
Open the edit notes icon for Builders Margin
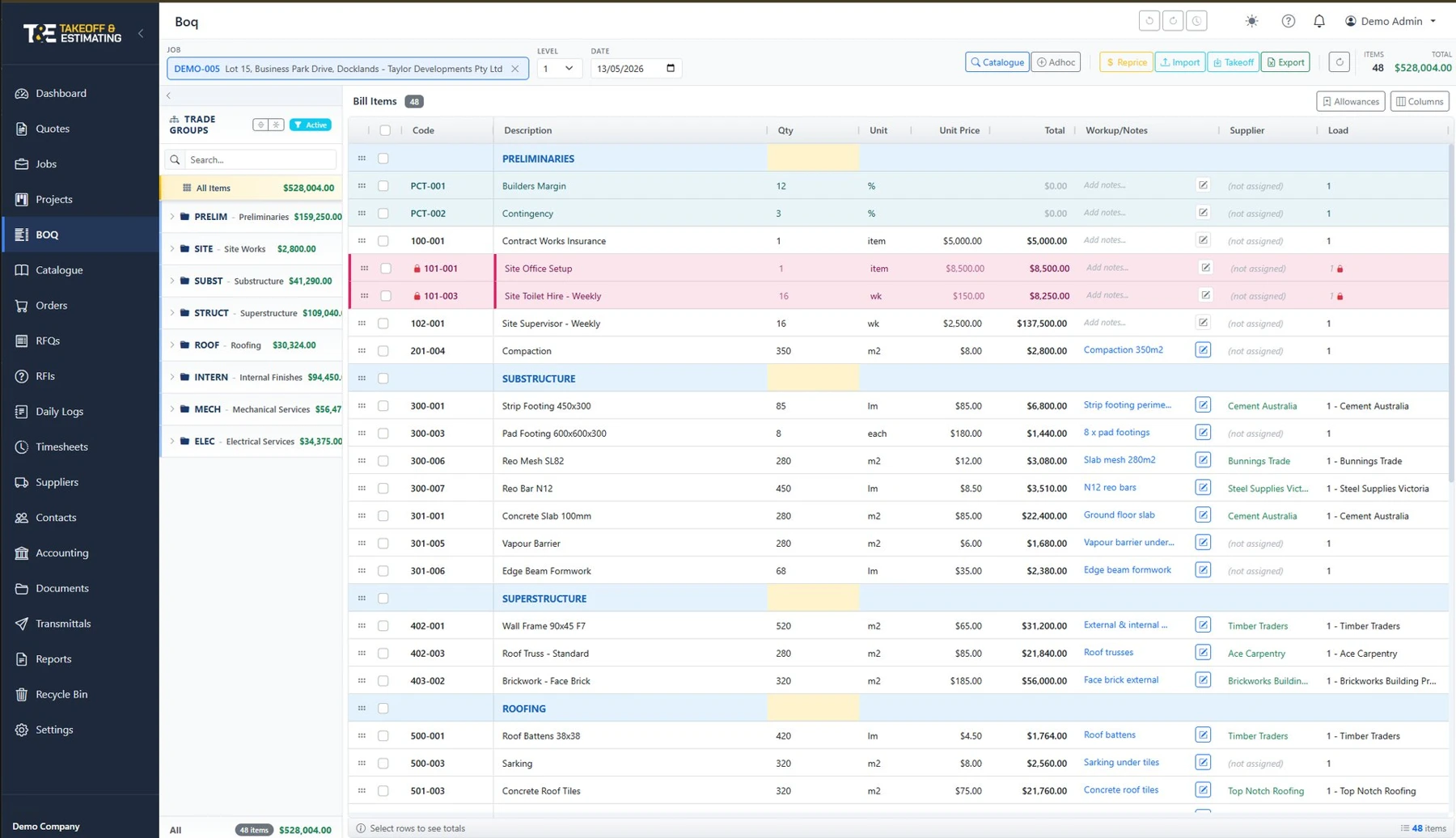tap(1203, 185)
